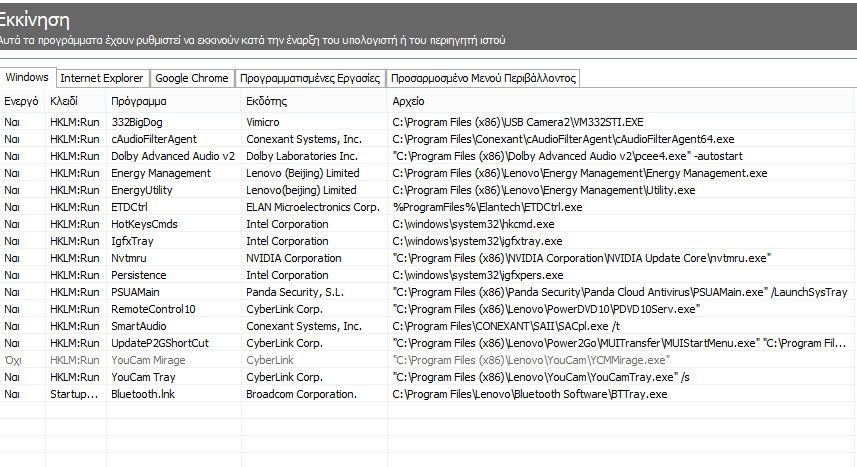This screenshot has width=857, height=467.
Task: Open the Internet Explorer tab
Action: coord(102,78)
